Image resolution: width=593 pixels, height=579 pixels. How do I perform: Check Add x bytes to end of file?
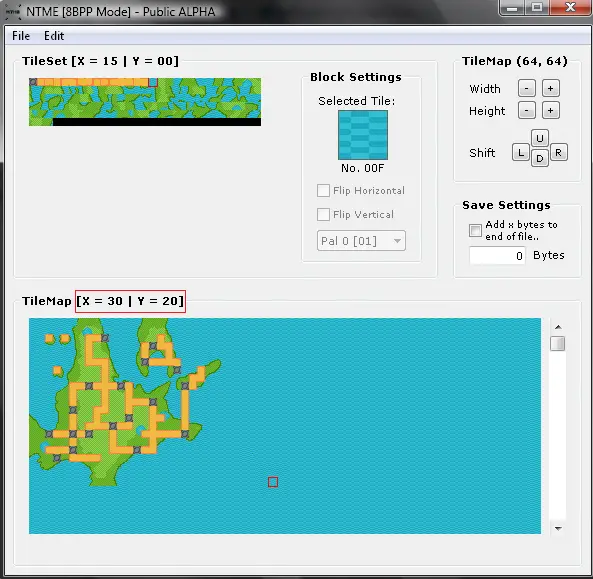[475, 230]
